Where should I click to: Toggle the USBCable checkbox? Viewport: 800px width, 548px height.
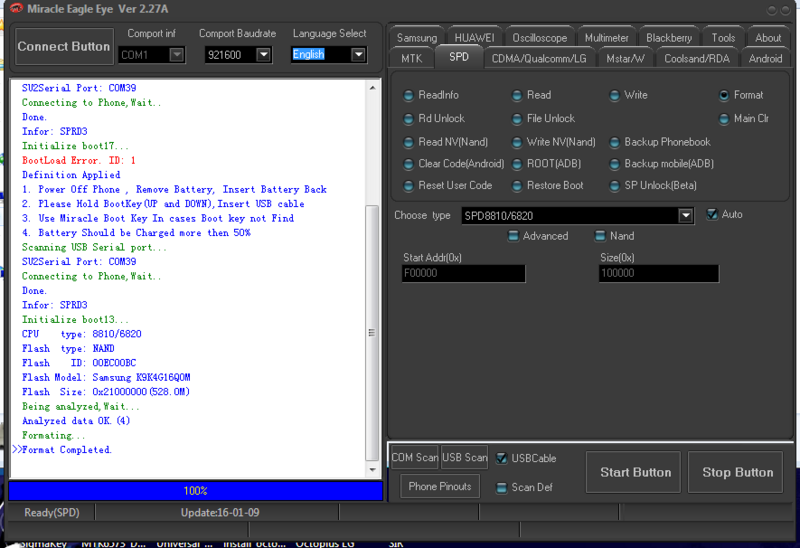pos(502,458)
